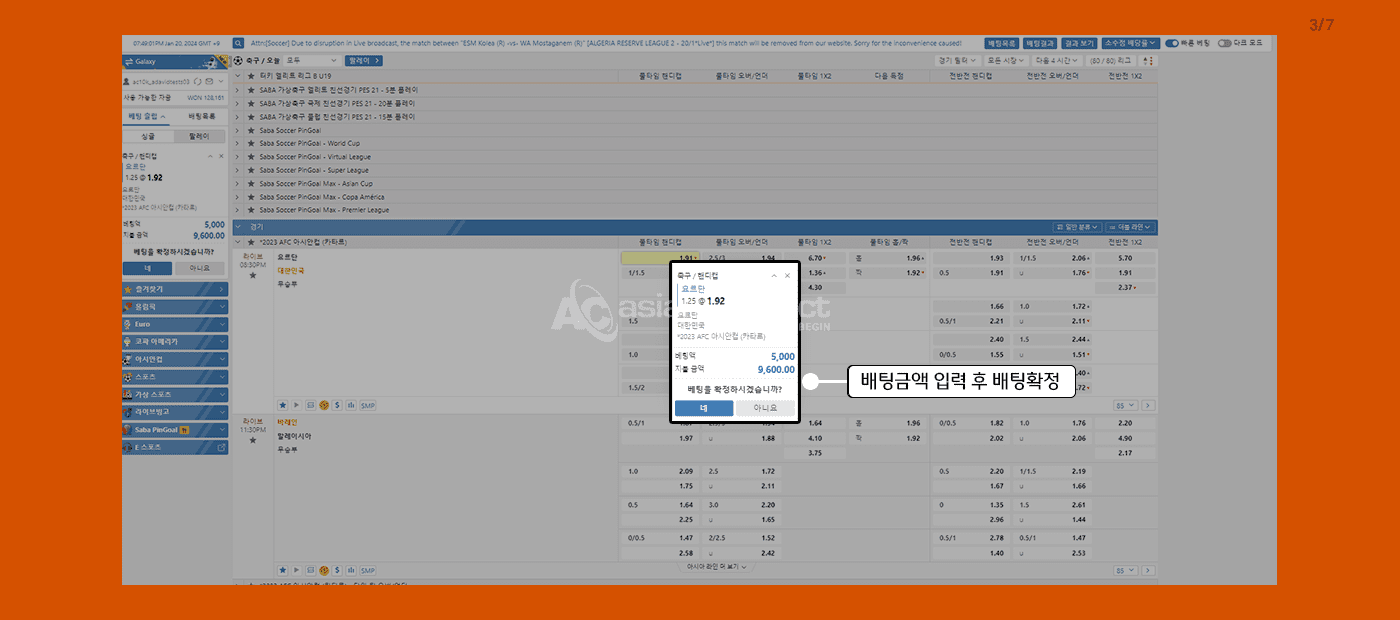
Task: Expand the Saba Soccer PinGoal - Super League row
Action: 238,170
